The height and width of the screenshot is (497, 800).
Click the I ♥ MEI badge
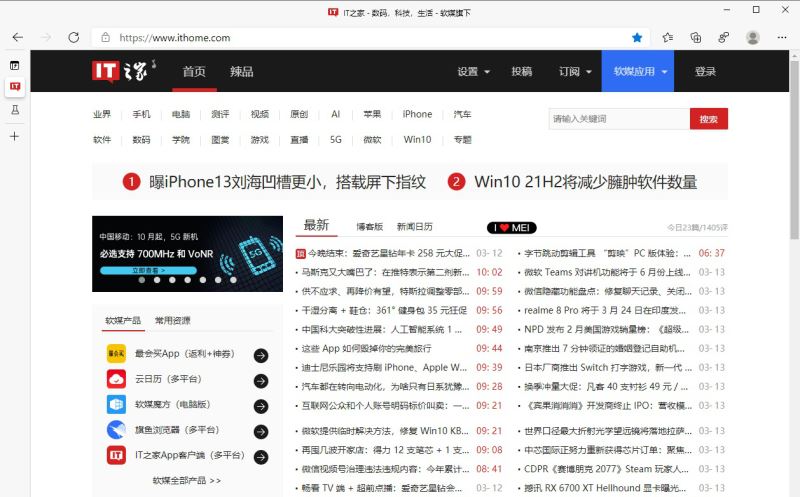coord(512,228)
